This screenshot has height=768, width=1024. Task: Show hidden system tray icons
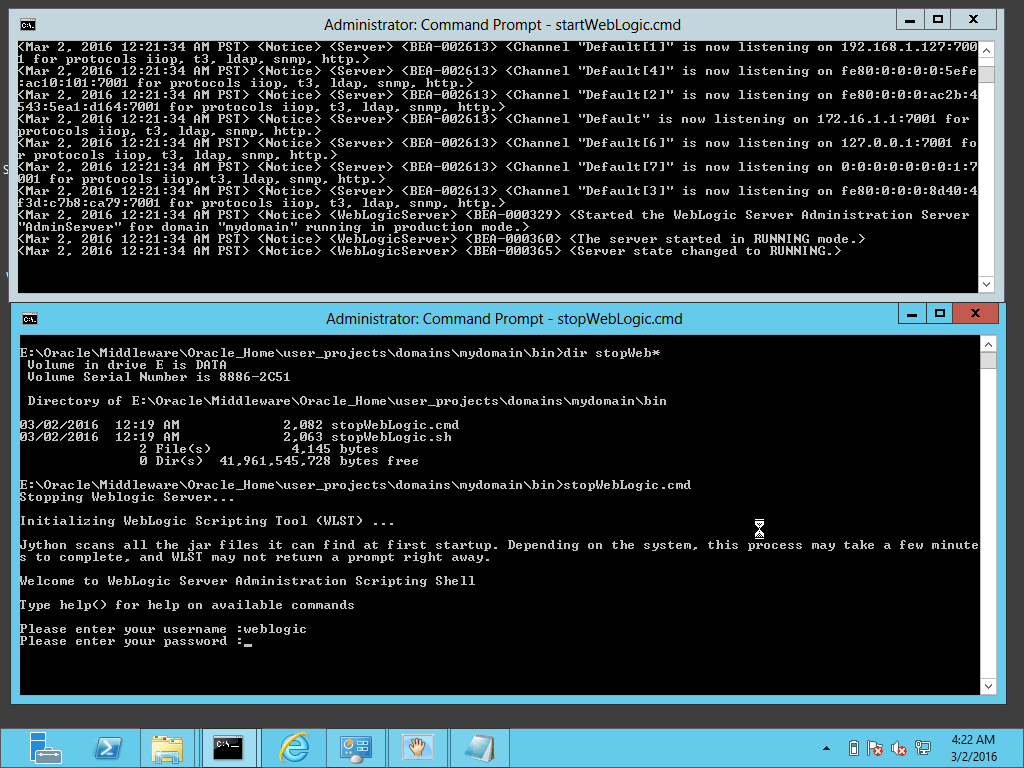pyautogui.click(x=826, y=748)
